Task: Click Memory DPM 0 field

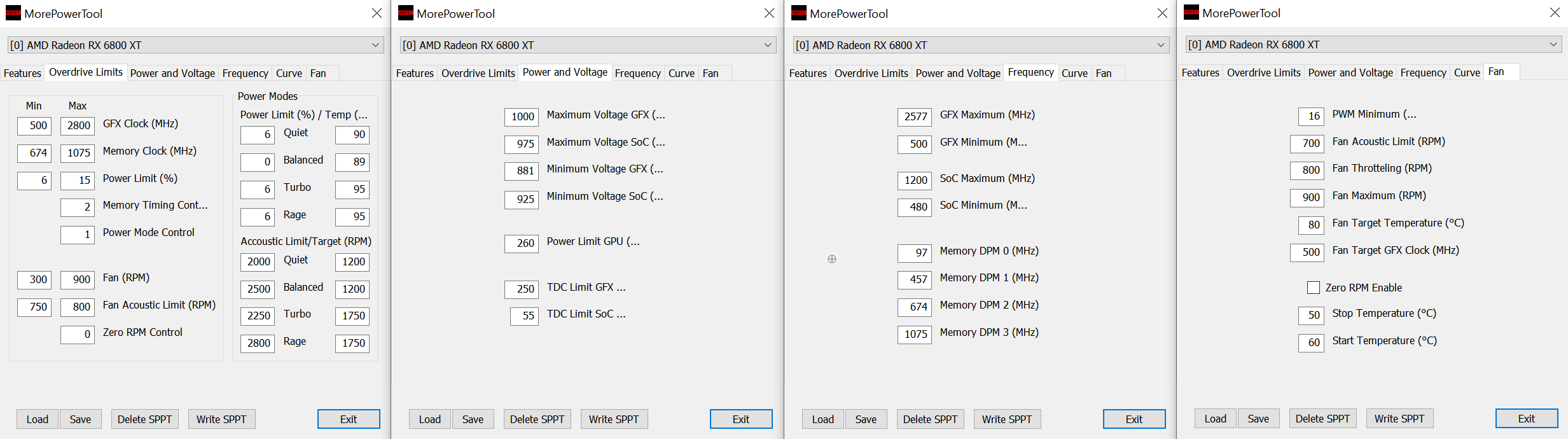Action: pyautogui.click(x=915, y=253)
